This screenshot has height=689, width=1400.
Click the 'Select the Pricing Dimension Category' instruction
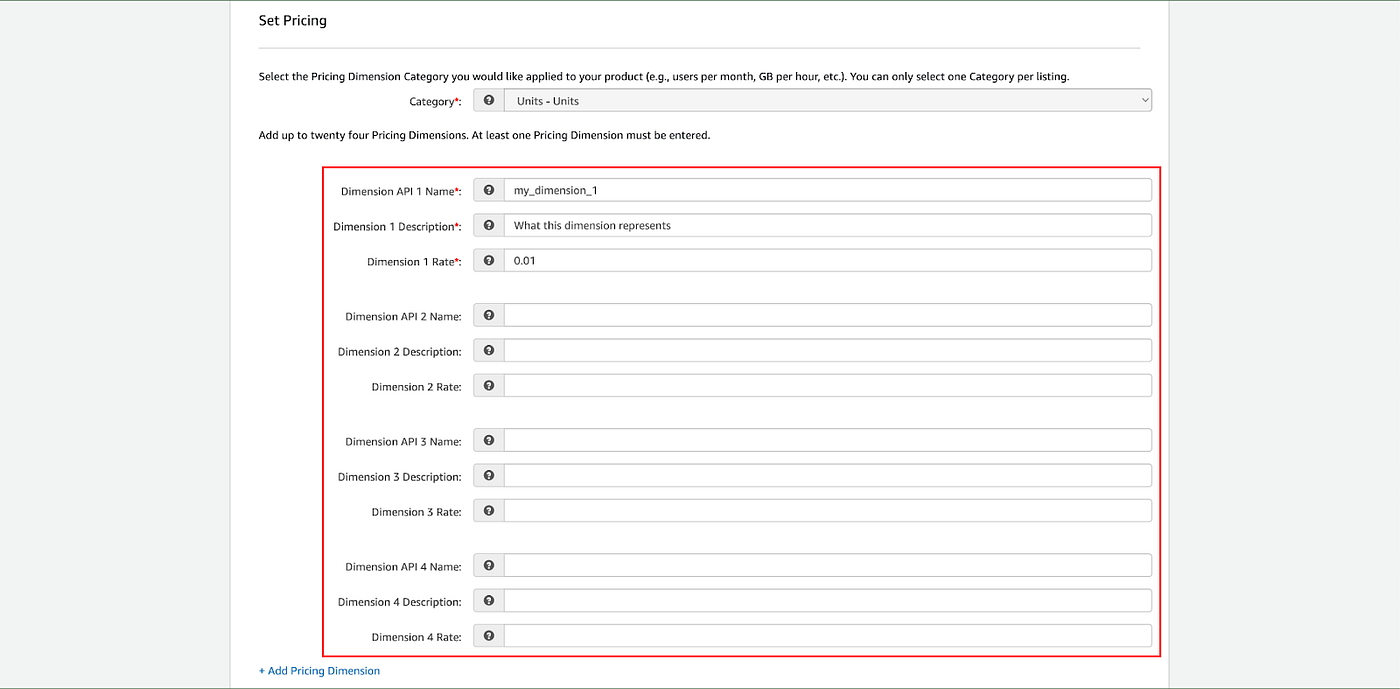click(664, 77)
